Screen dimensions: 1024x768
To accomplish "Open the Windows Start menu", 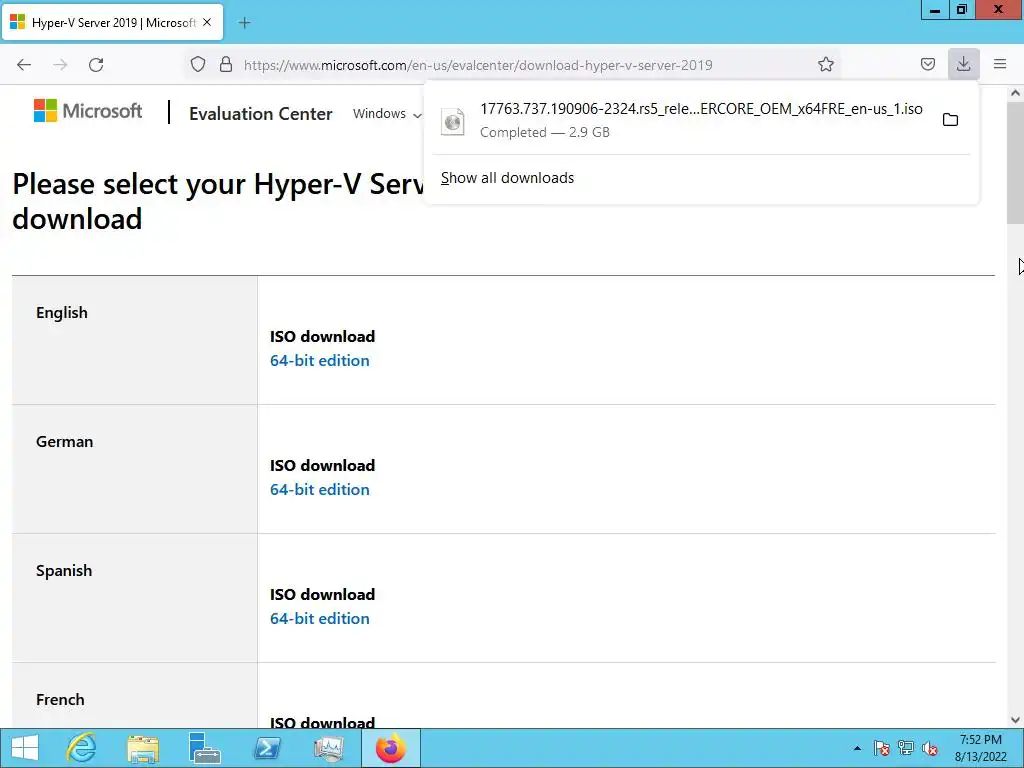I will pos(25,748).
